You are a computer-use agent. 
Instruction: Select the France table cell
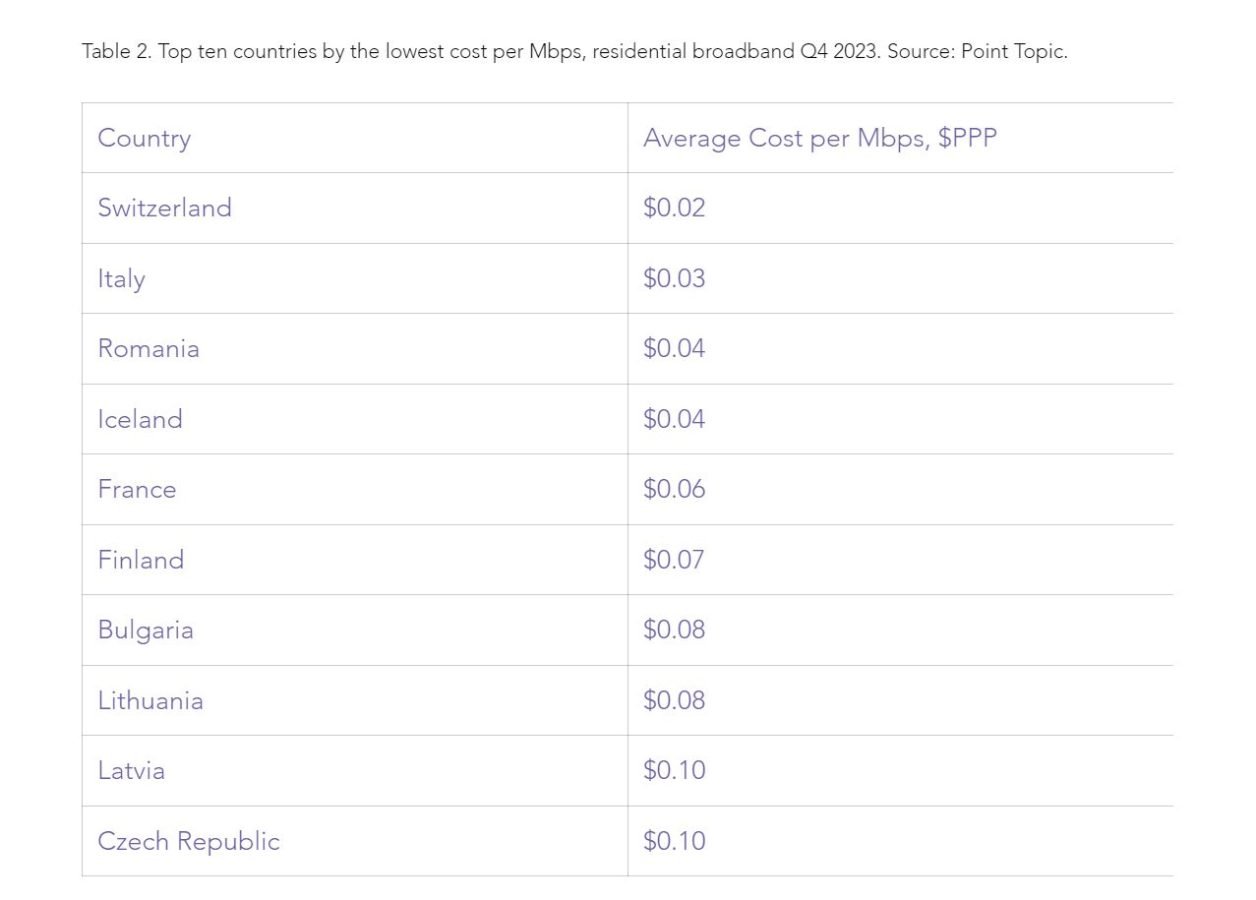pyautogui.click(x=137, y=489)
